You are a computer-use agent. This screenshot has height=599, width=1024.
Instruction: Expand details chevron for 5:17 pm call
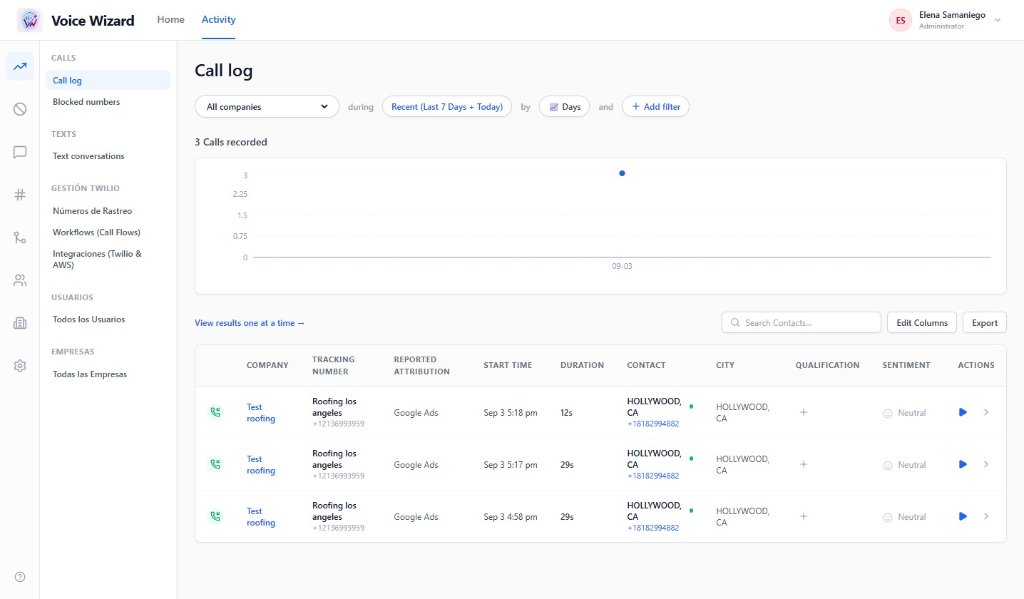(x=986, y=464)
